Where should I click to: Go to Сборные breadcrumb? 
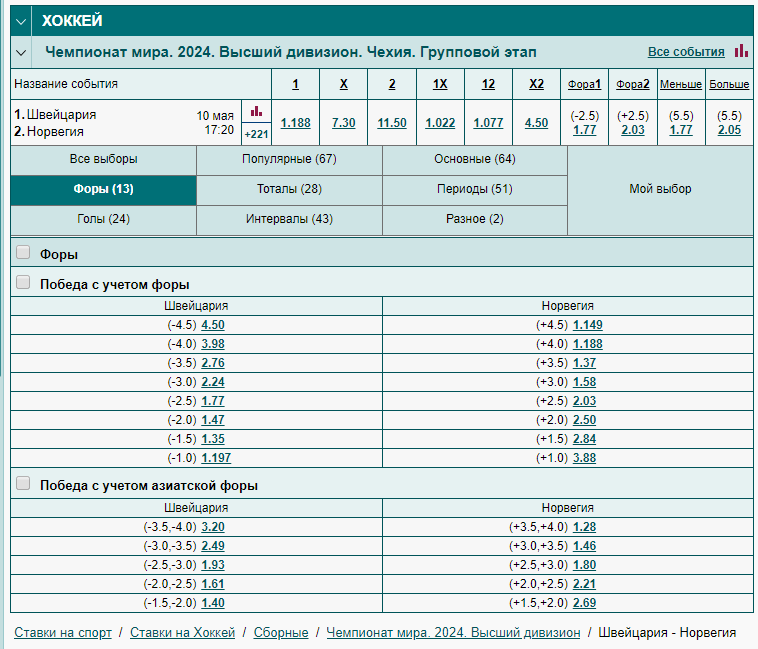tap(281, 633)
